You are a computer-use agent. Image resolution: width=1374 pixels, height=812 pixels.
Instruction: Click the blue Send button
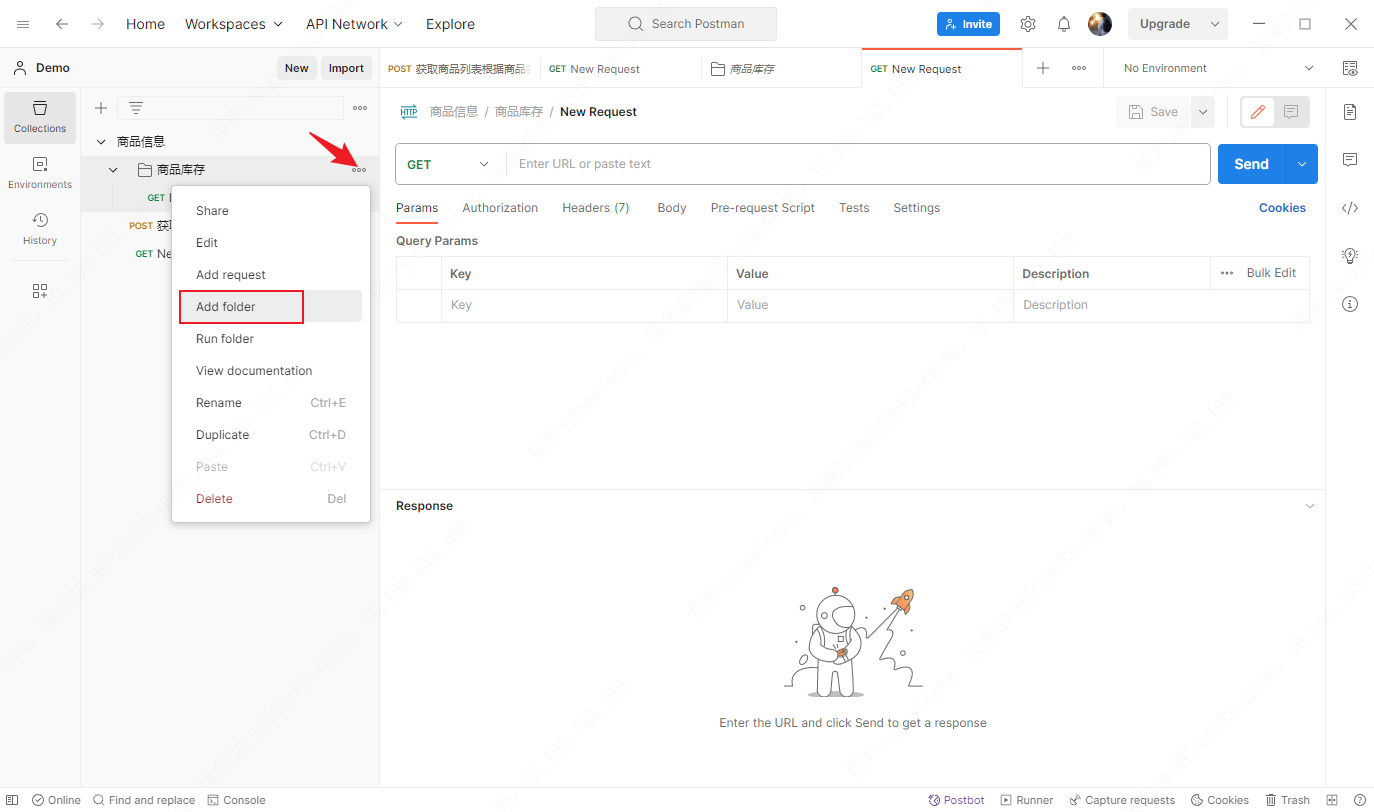[x=1251, y=164]
